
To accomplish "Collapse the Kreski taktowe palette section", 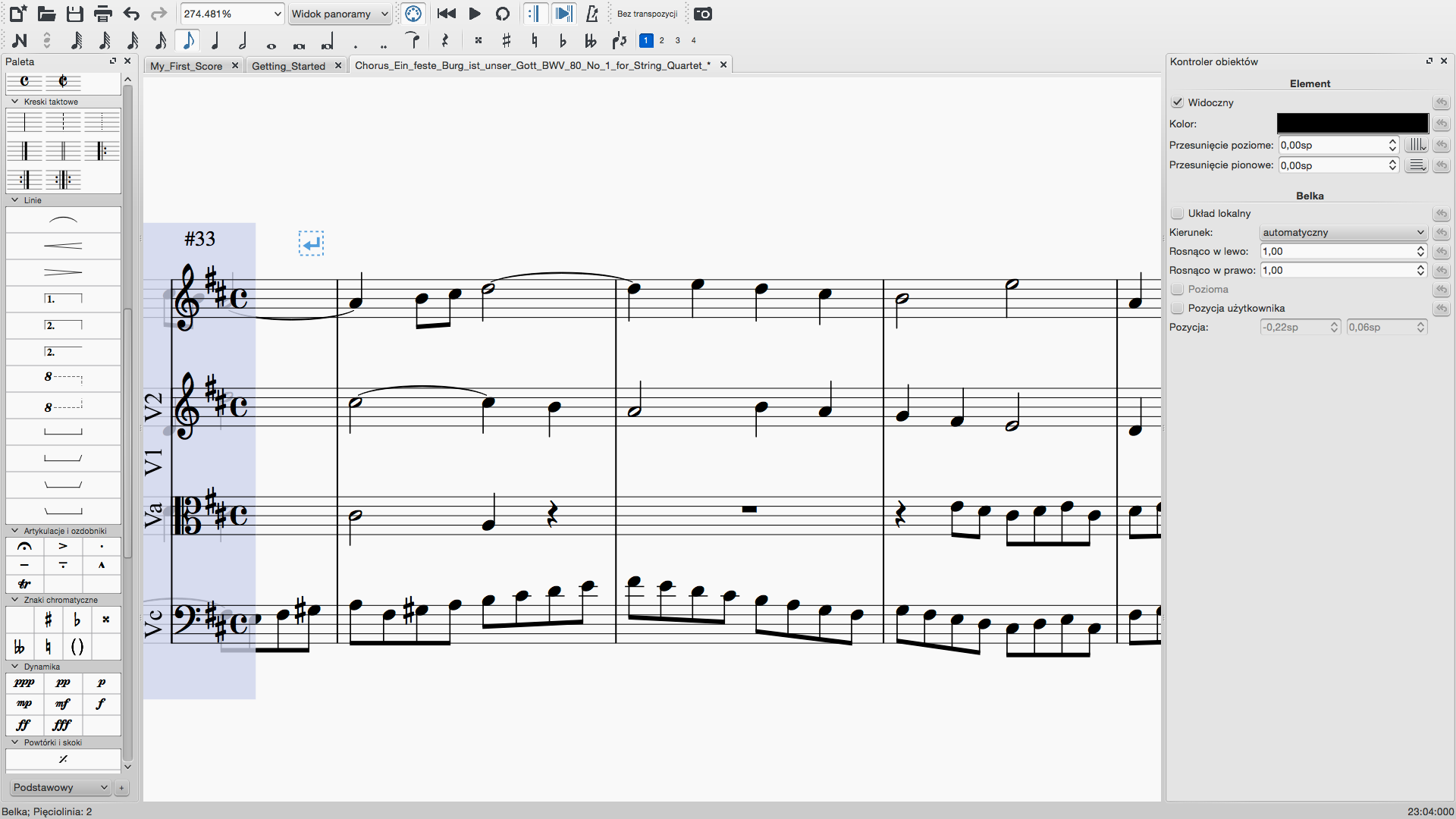I will click(x=14, y=102).
